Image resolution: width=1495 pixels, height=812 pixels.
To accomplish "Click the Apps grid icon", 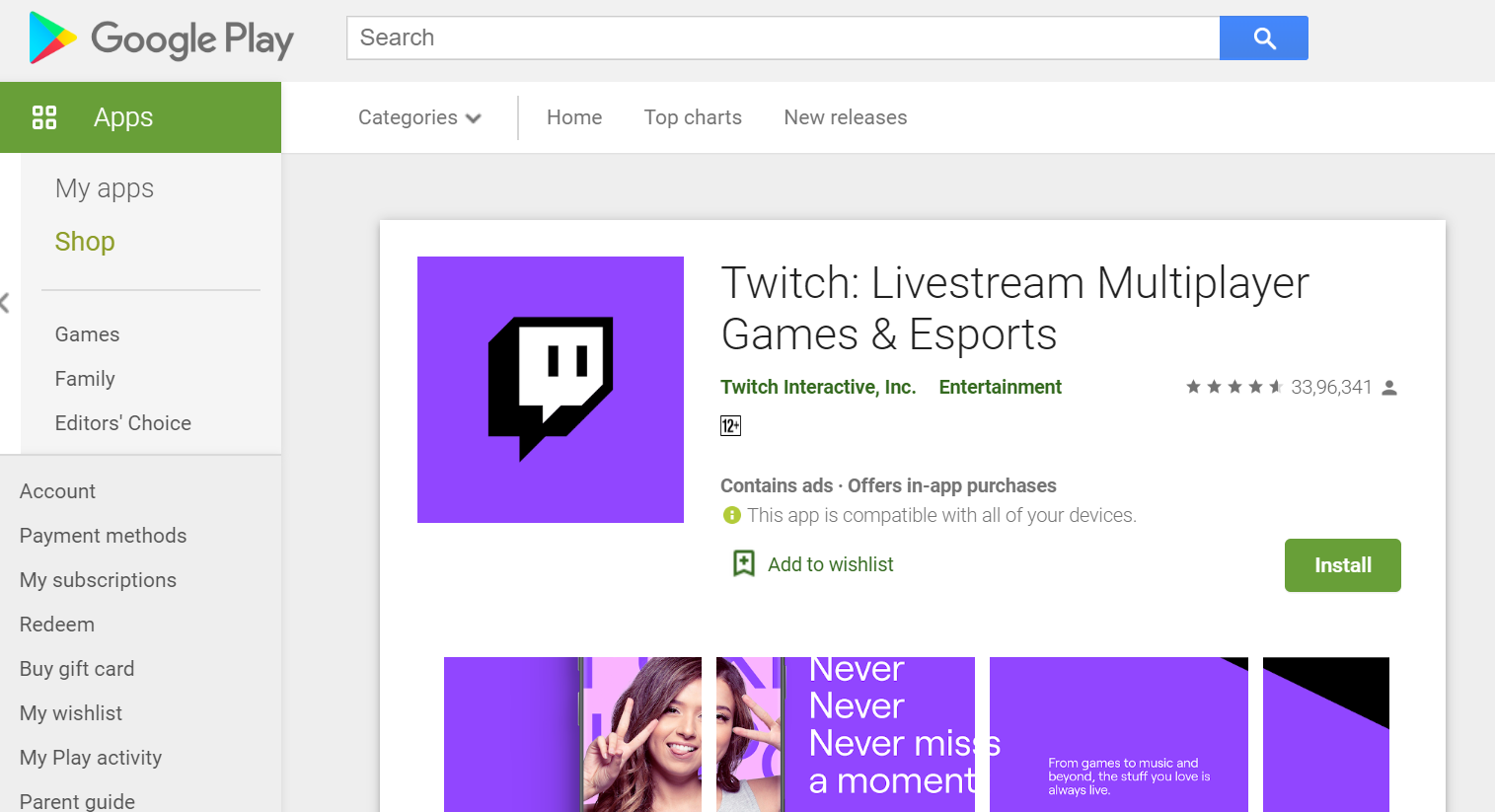I will tap(44, 117).
